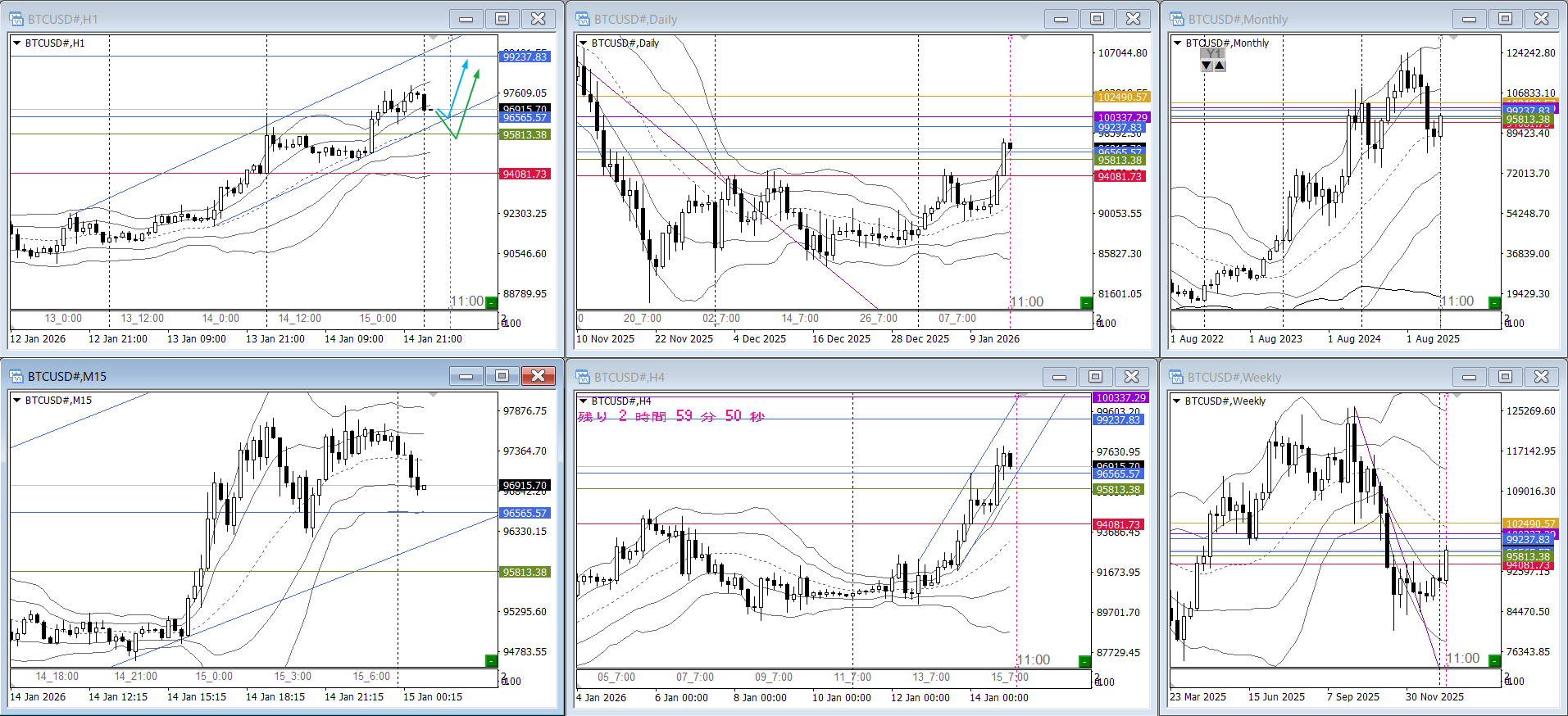
Task: Open the BTCUSD#,Monthly chart label dropdown triangle
Action: click(1177, 43)
